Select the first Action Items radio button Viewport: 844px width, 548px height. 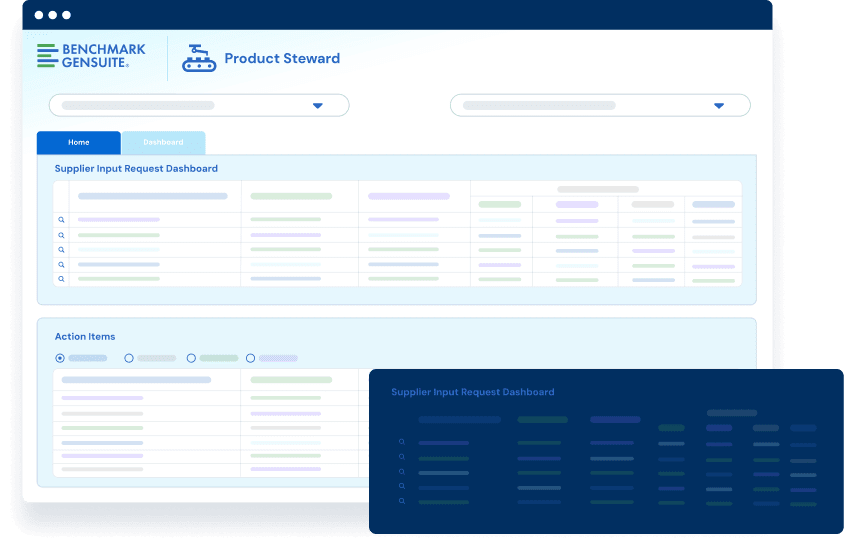[60, 358]
